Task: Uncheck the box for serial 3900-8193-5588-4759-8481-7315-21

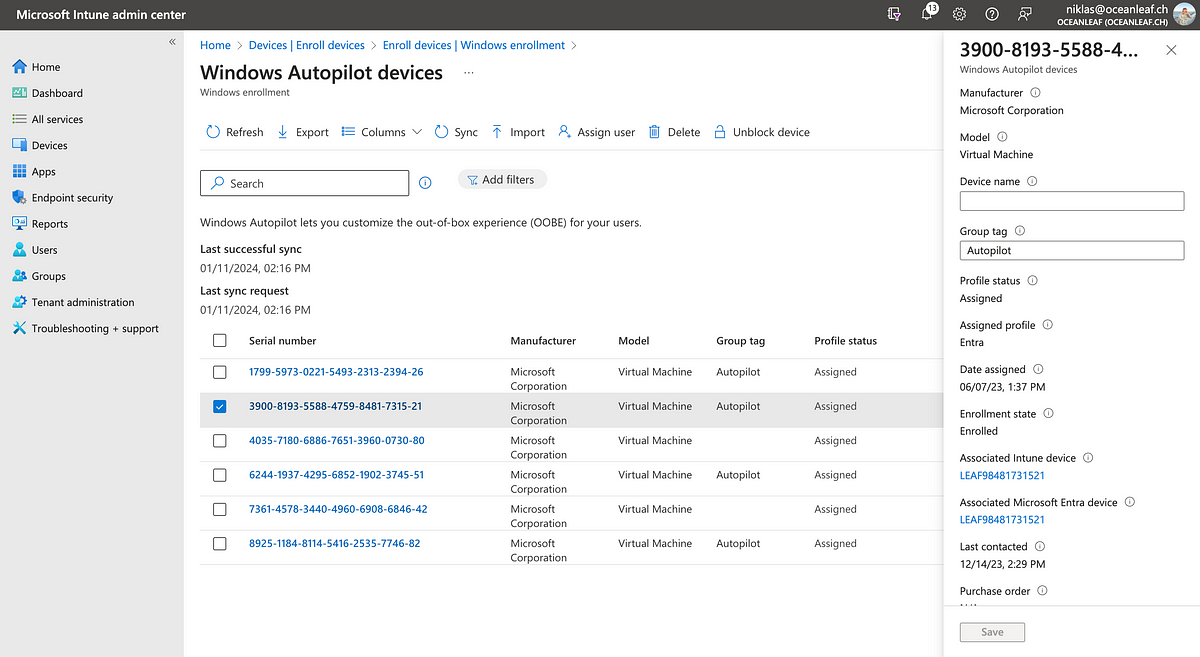Action: point(220,407)
